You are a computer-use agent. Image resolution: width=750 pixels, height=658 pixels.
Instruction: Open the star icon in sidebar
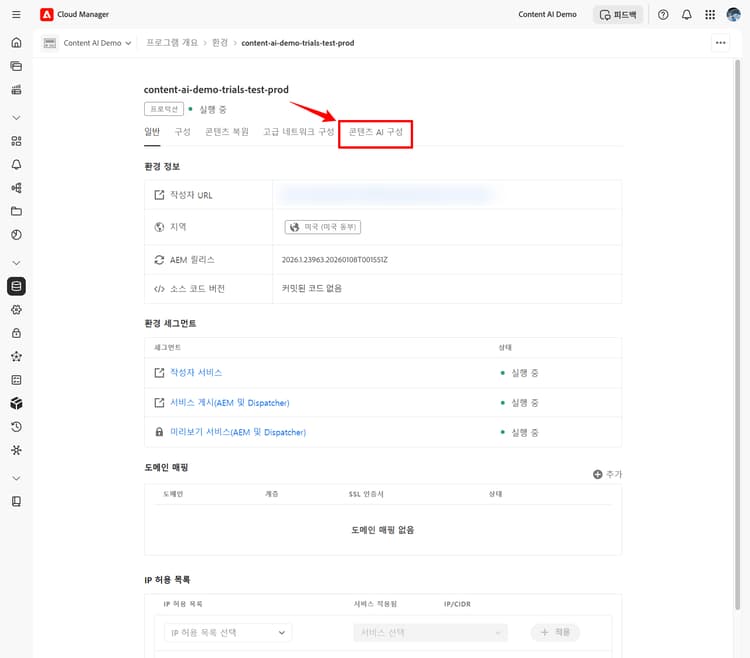pos(16,357)
